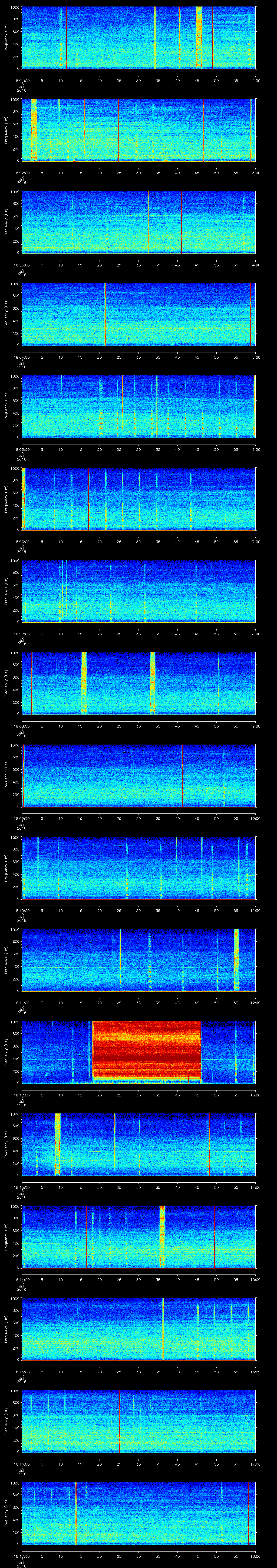The height and width of the screenshot is (1568, 277).
Task: Click the 14:00 end time label
Action: (x=256, y=1187)
